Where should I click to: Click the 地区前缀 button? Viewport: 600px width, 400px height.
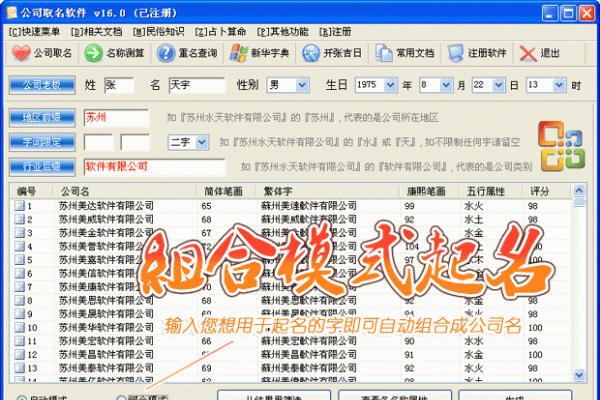pyautogui.click(x=42, y=118)
